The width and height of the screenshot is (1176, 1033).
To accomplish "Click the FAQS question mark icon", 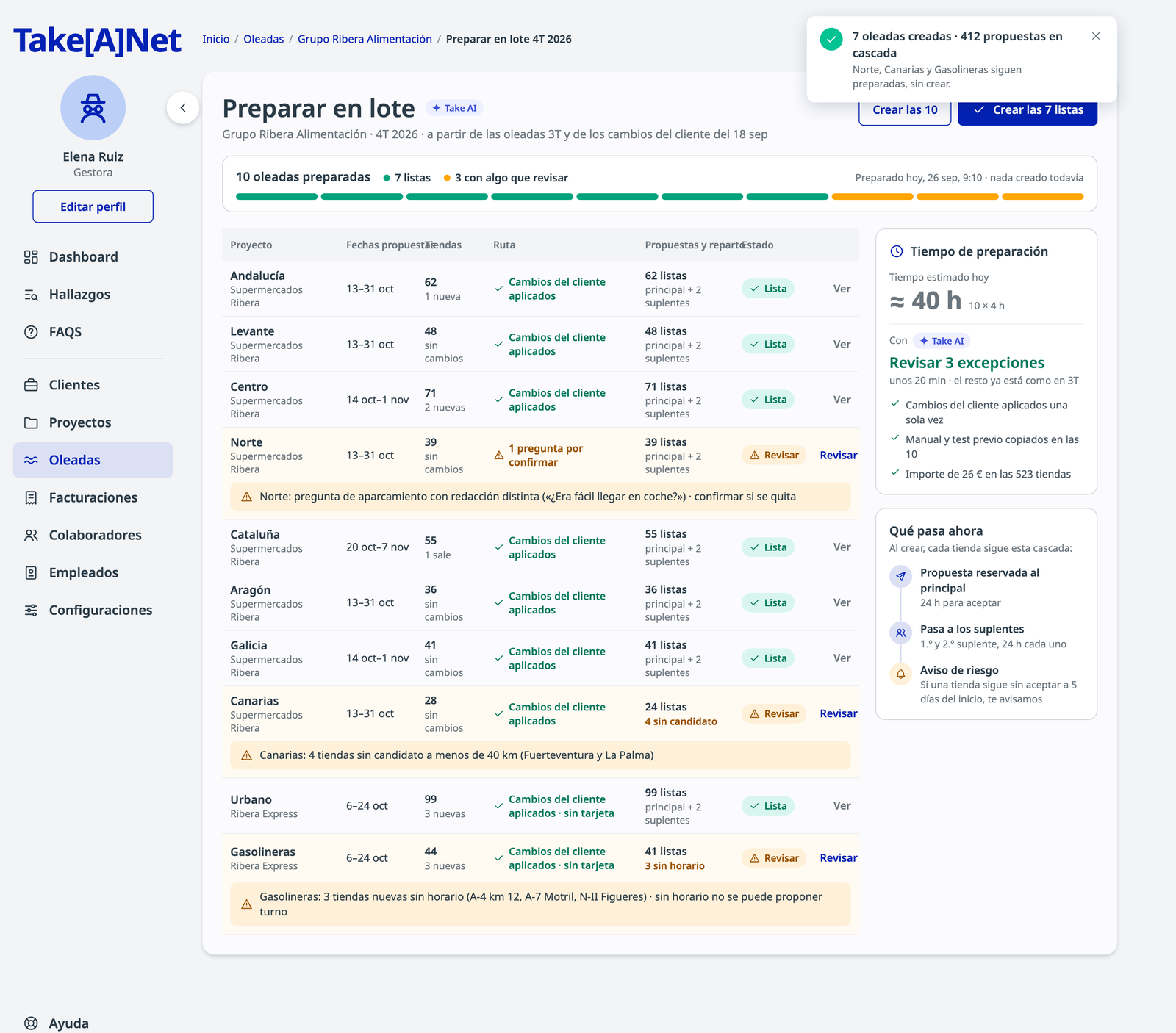I will pos(31,332).
